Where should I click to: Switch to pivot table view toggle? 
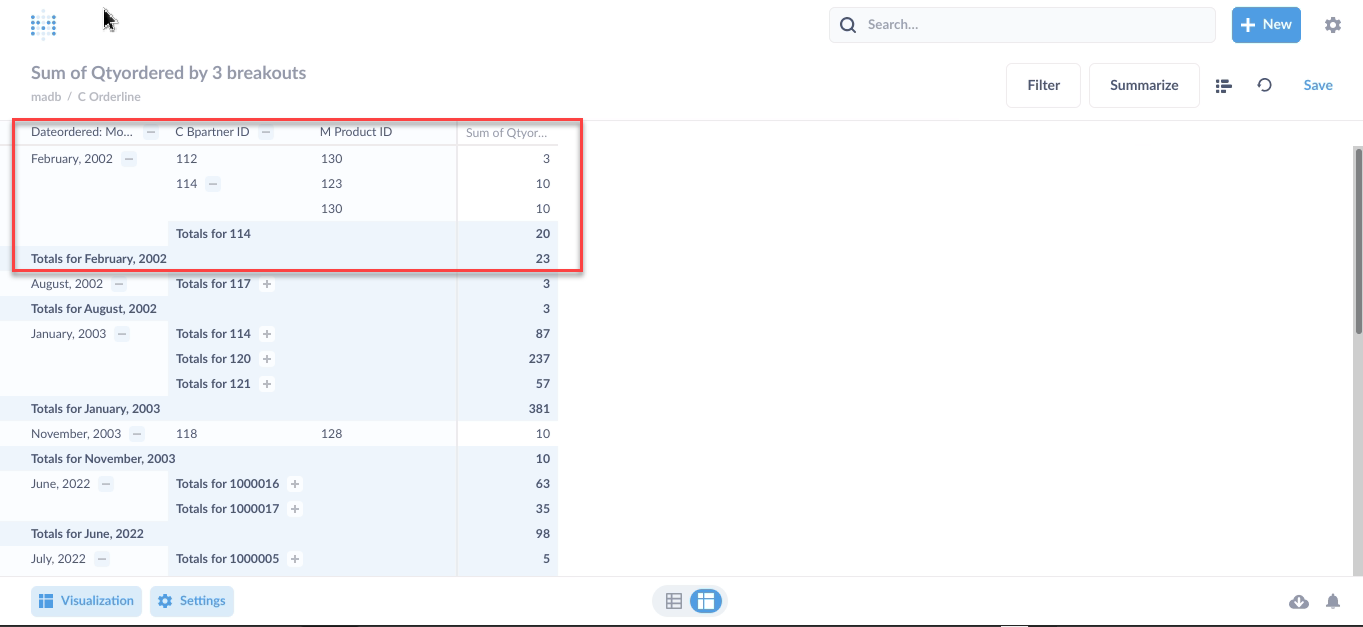pyautogui.click(x=706, y=601)
